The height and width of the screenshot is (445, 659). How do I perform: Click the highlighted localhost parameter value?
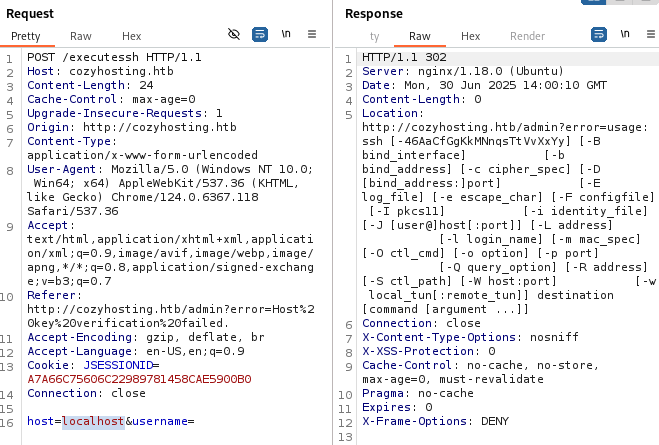93,421
